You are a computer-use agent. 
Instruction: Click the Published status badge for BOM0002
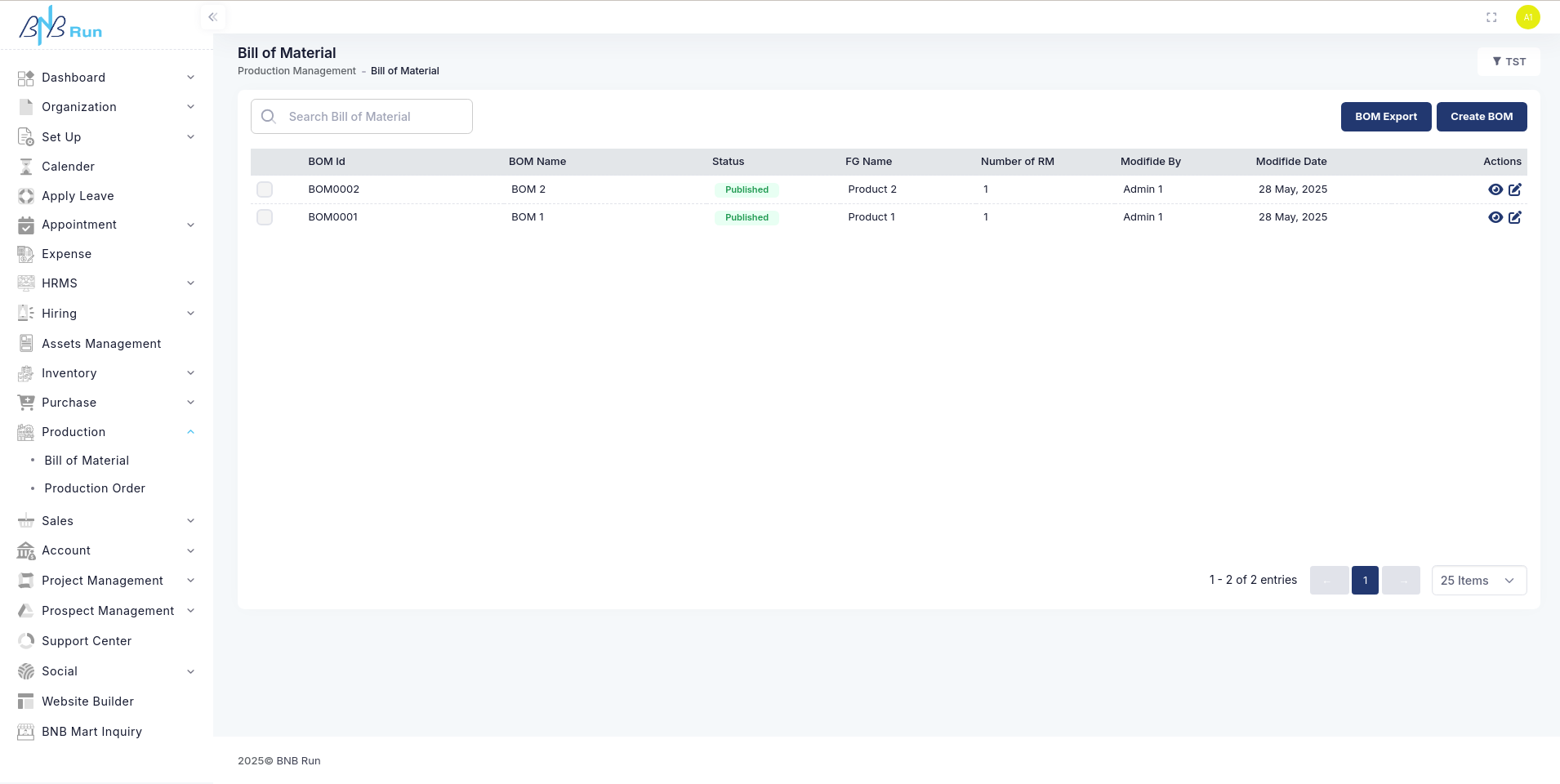click(747, 189)
